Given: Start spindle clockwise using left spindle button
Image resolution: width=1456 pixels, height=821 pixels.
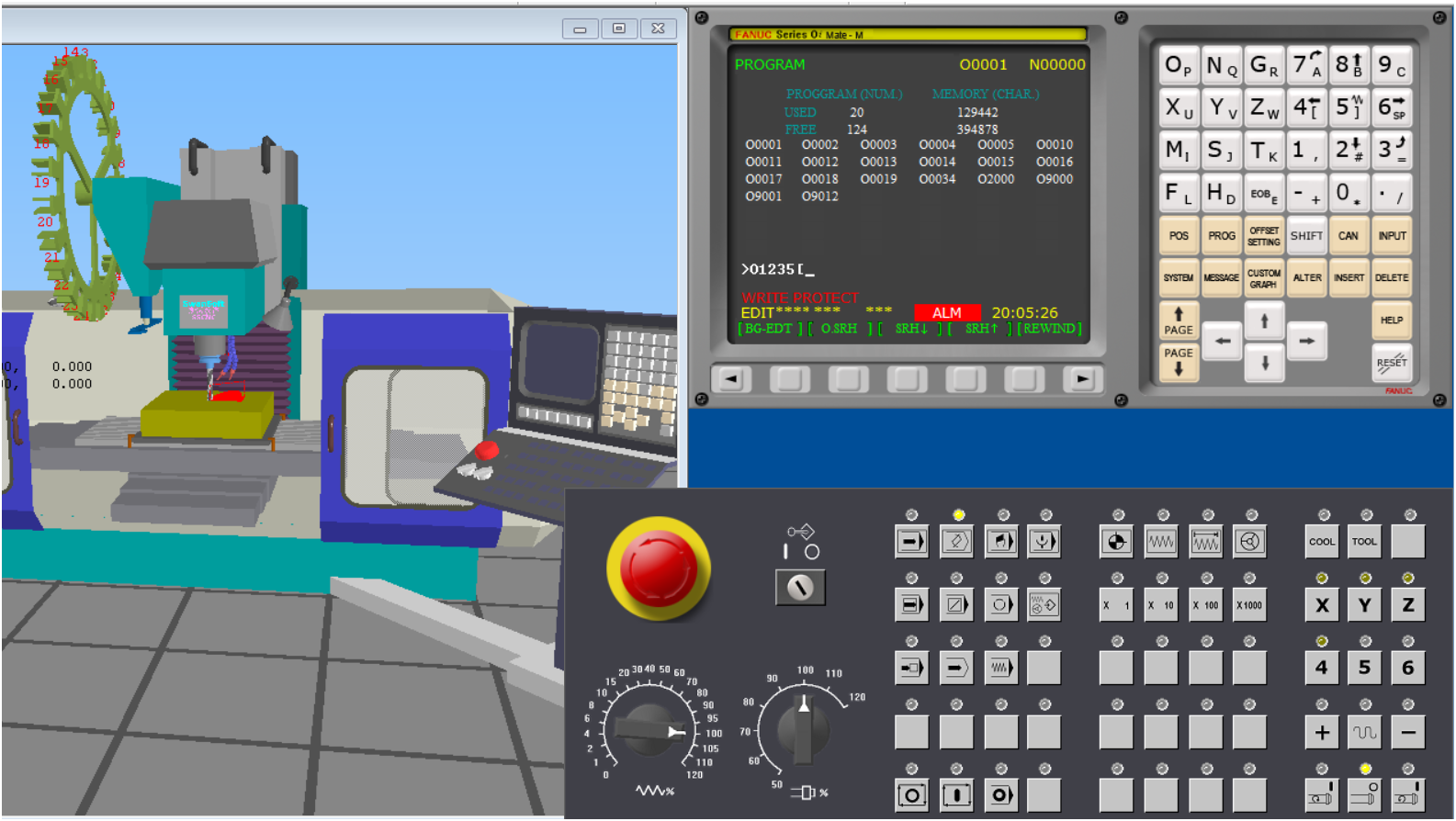Looking at the screenshot, I should 1321,795.
